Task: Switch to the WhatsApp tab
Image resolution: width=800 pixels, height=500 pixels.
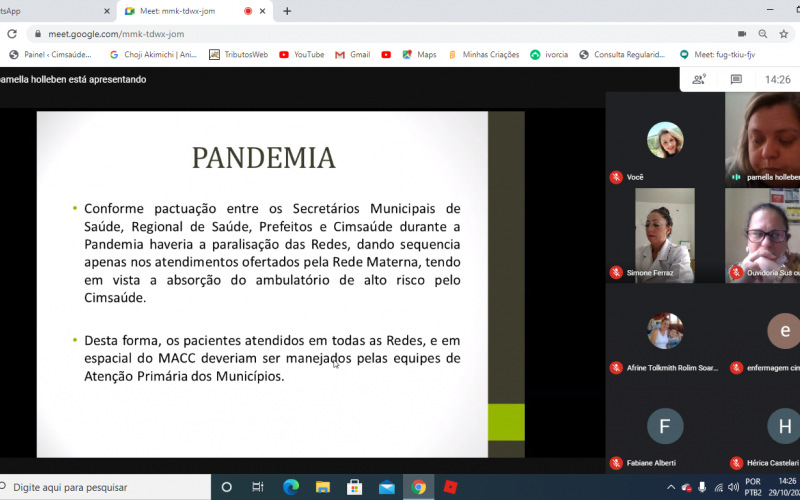Action: (x=55, y=11)
